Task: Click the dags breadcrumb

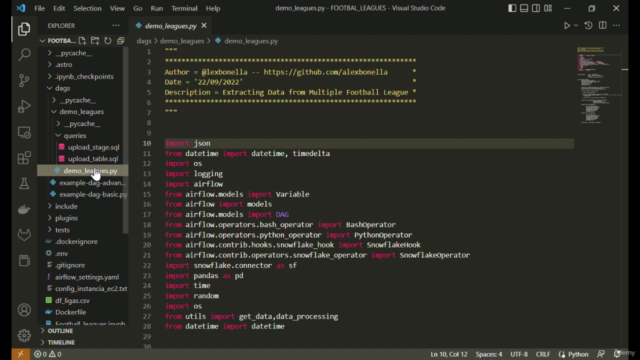Action: (144, 41)
